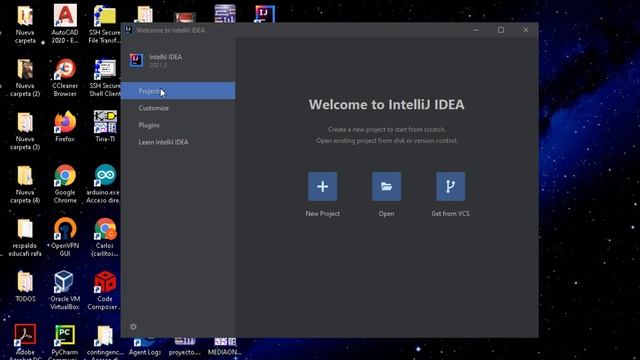Screen dimensions: 640x360
Task: Minimize the IntelliJ IDEA welcome window
Action: click(x=476, y=30)
